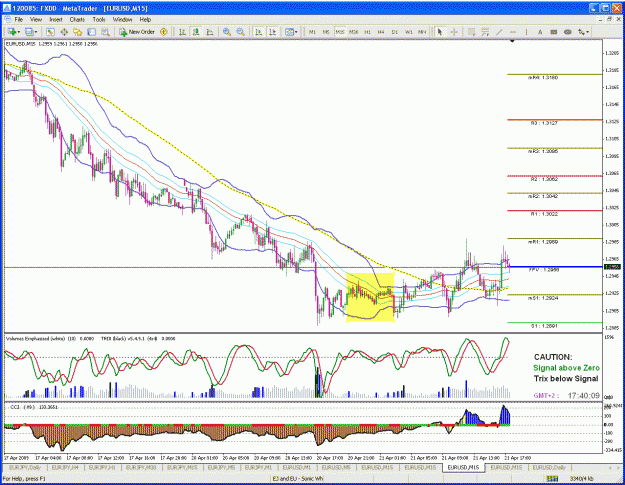Open the Tools menu

(x=99, y=20)
